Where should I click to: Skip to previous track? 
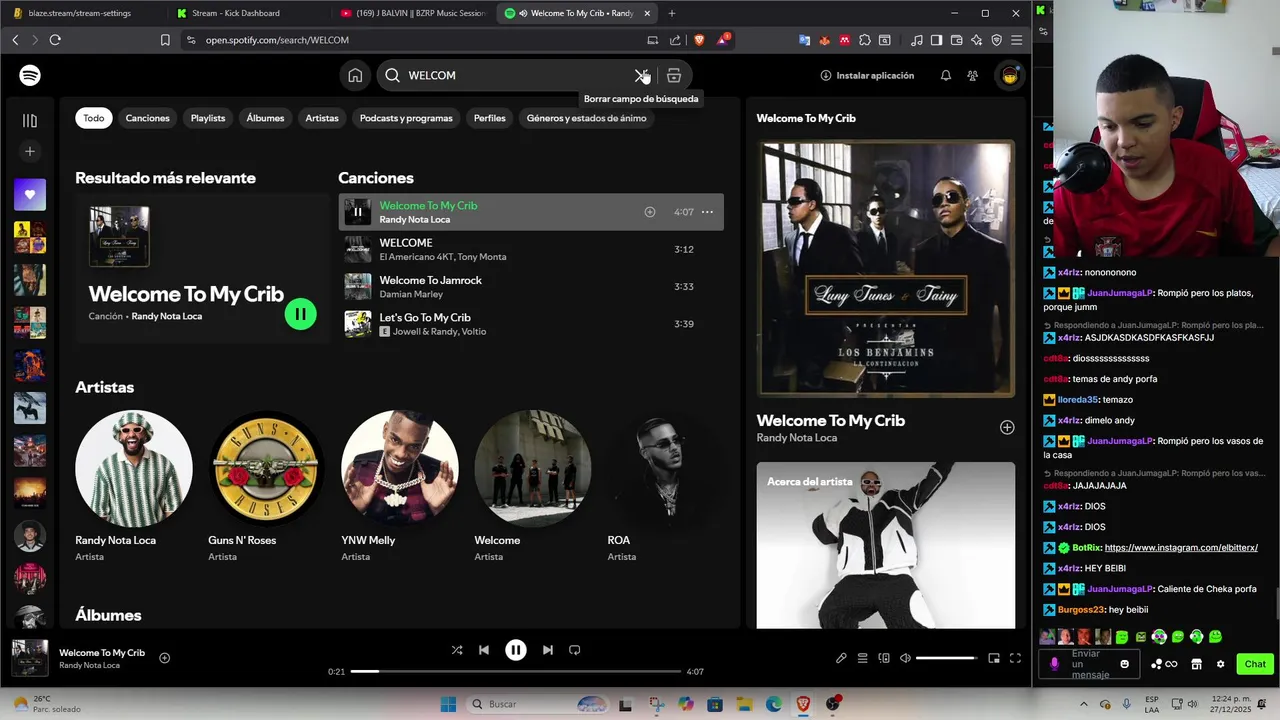point(484,650)
